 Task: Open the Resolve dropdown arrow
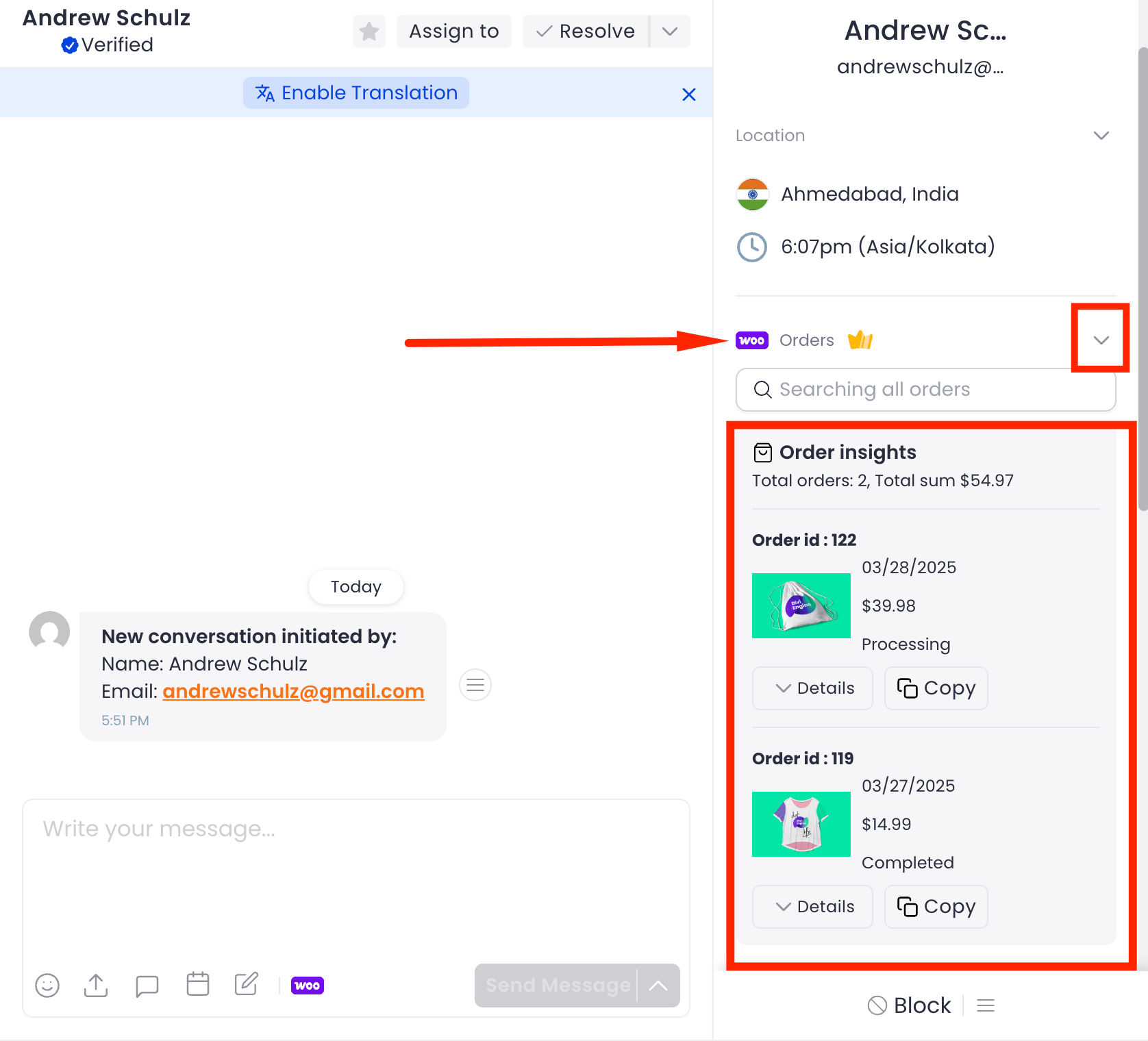click(x=669, y=31)
